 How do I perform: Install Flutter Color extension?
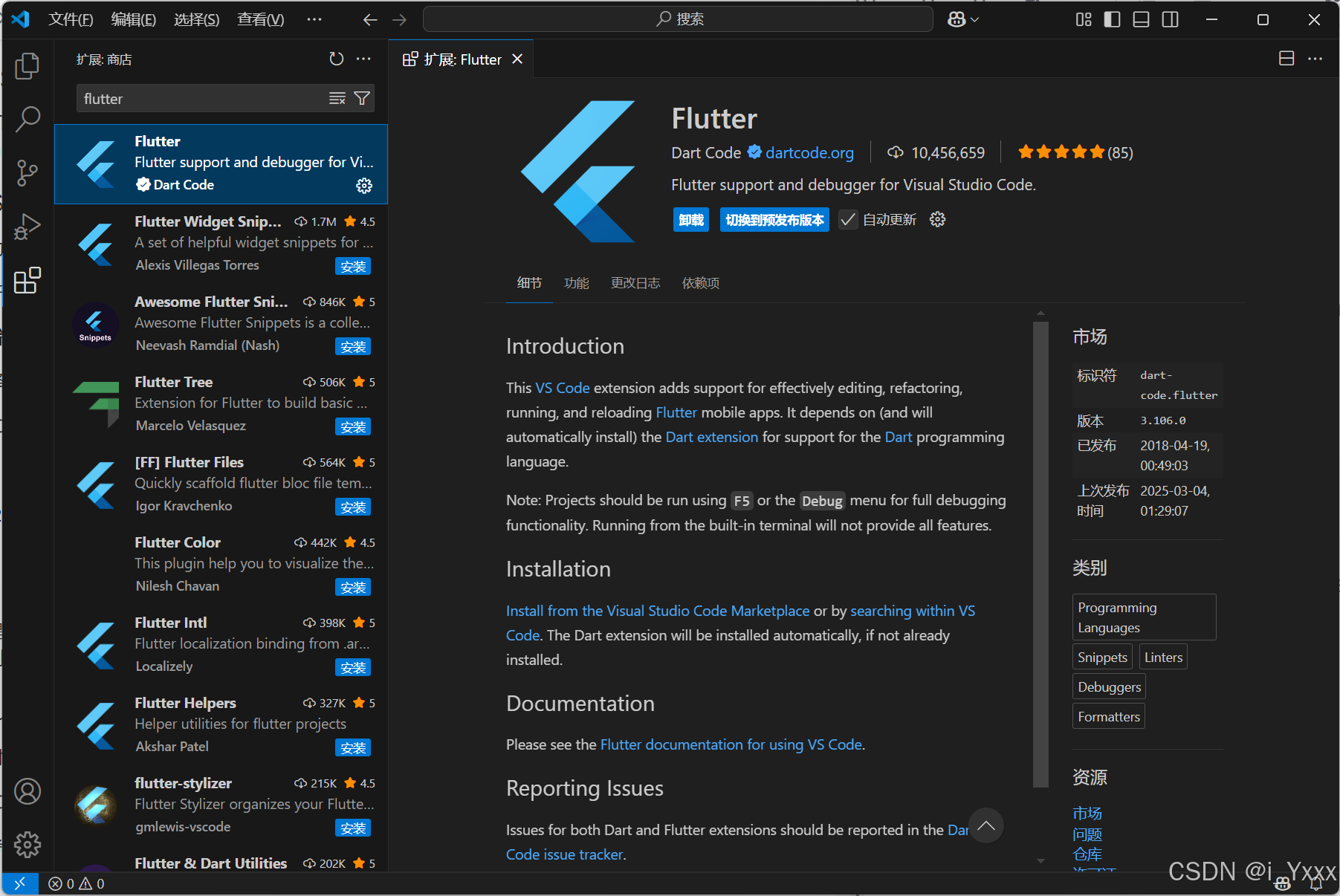point(353,587)
